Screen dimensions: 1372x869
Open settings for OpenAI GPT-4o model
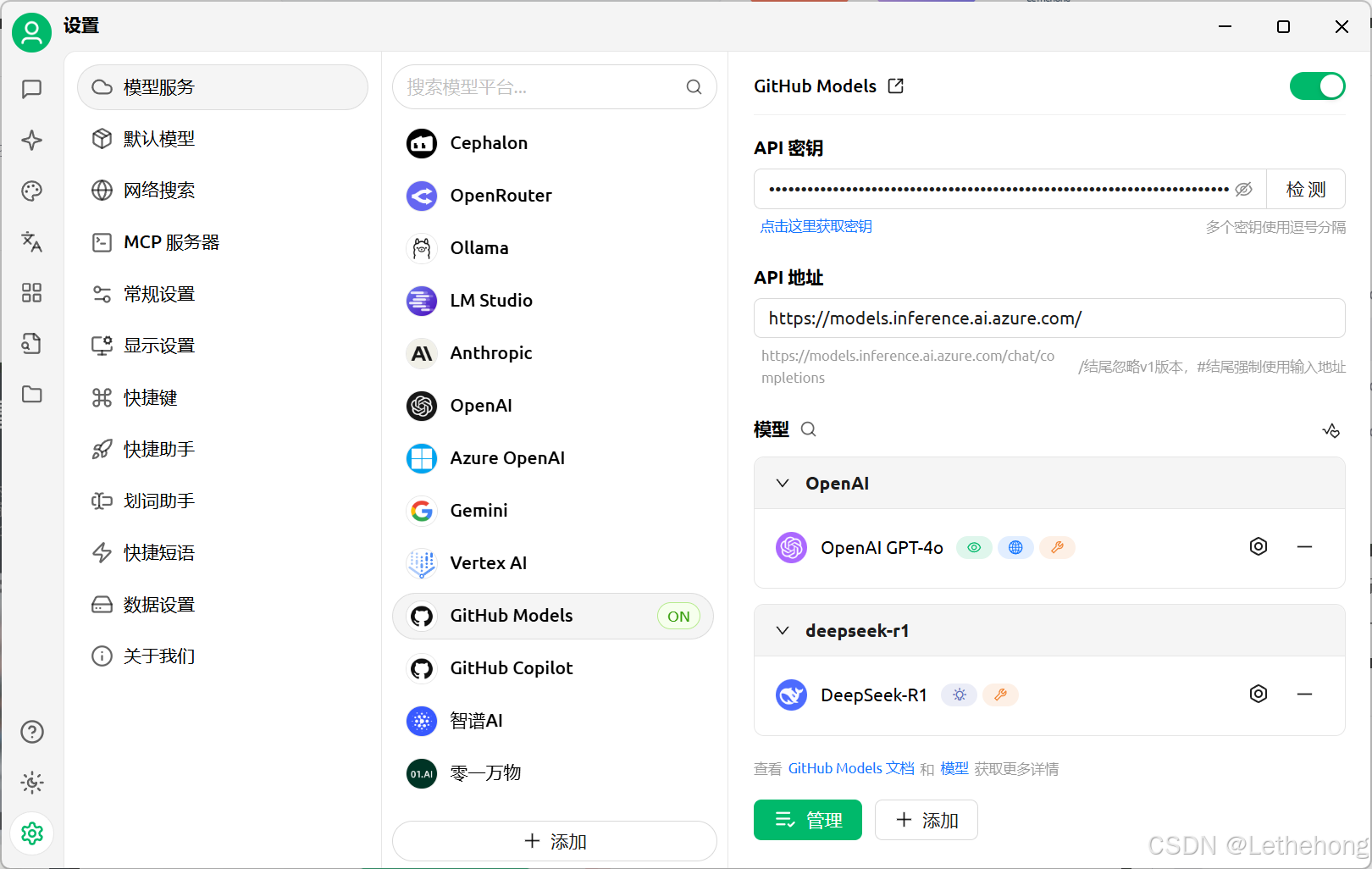coord(1259,546)
